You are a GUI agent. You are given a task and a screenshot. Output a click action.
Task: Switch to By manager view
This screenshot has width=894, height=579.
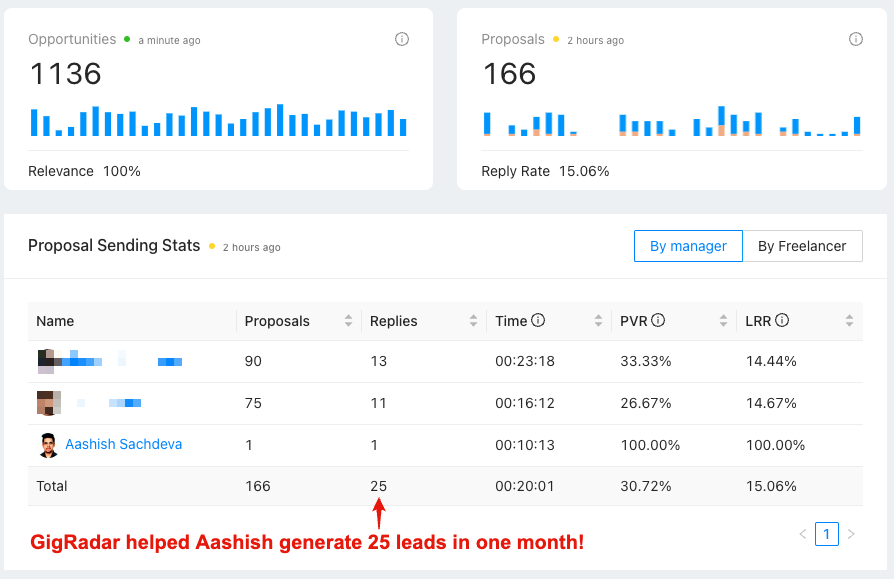click(x=688, y=246)
